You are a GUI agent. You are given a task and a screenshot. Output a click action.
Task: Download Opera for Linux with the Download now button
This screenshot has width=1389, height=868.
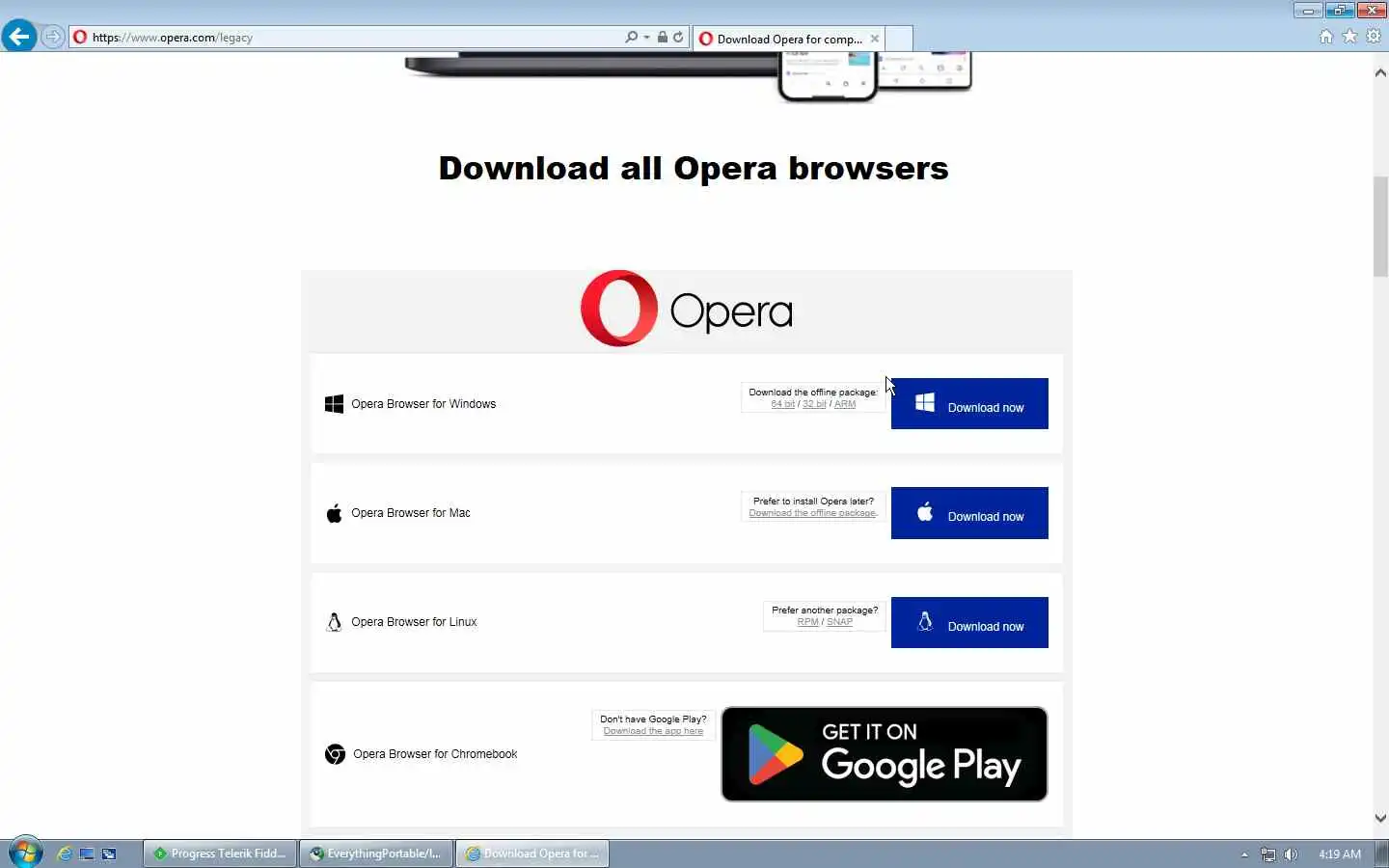coord(969,622)
